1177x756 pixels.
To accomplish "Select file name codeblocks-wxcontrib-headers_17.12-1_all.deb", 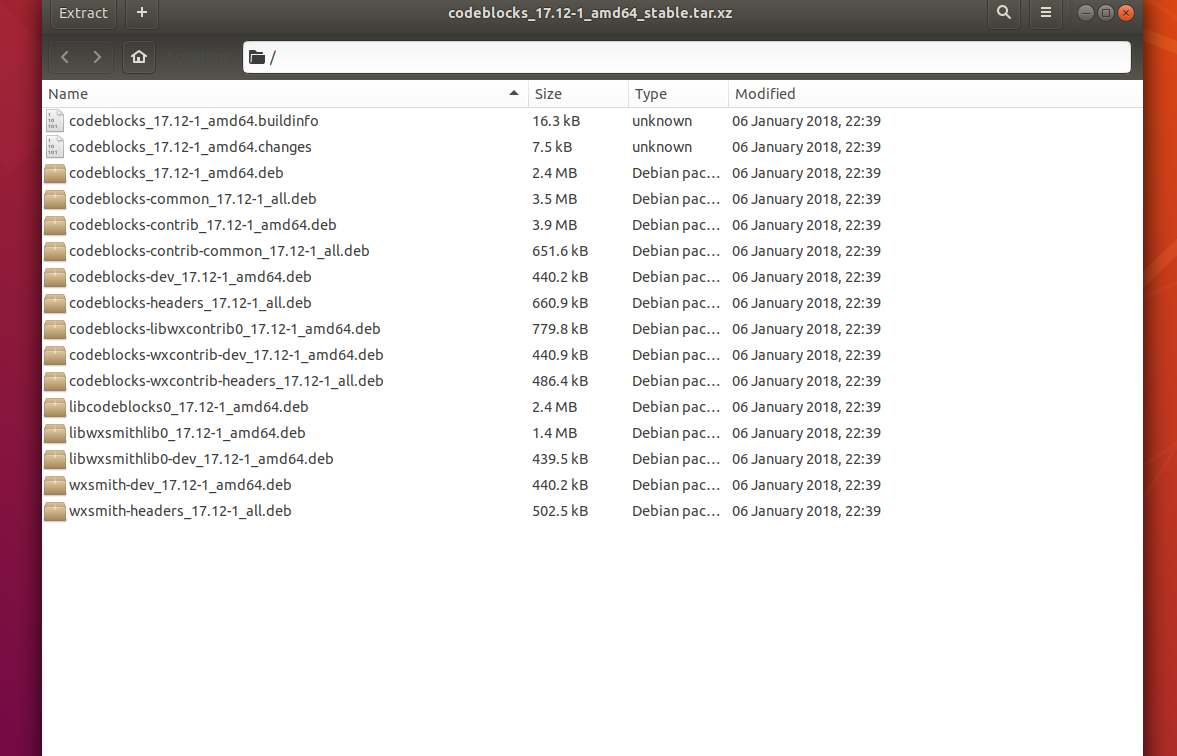I will tap(226, 381).
